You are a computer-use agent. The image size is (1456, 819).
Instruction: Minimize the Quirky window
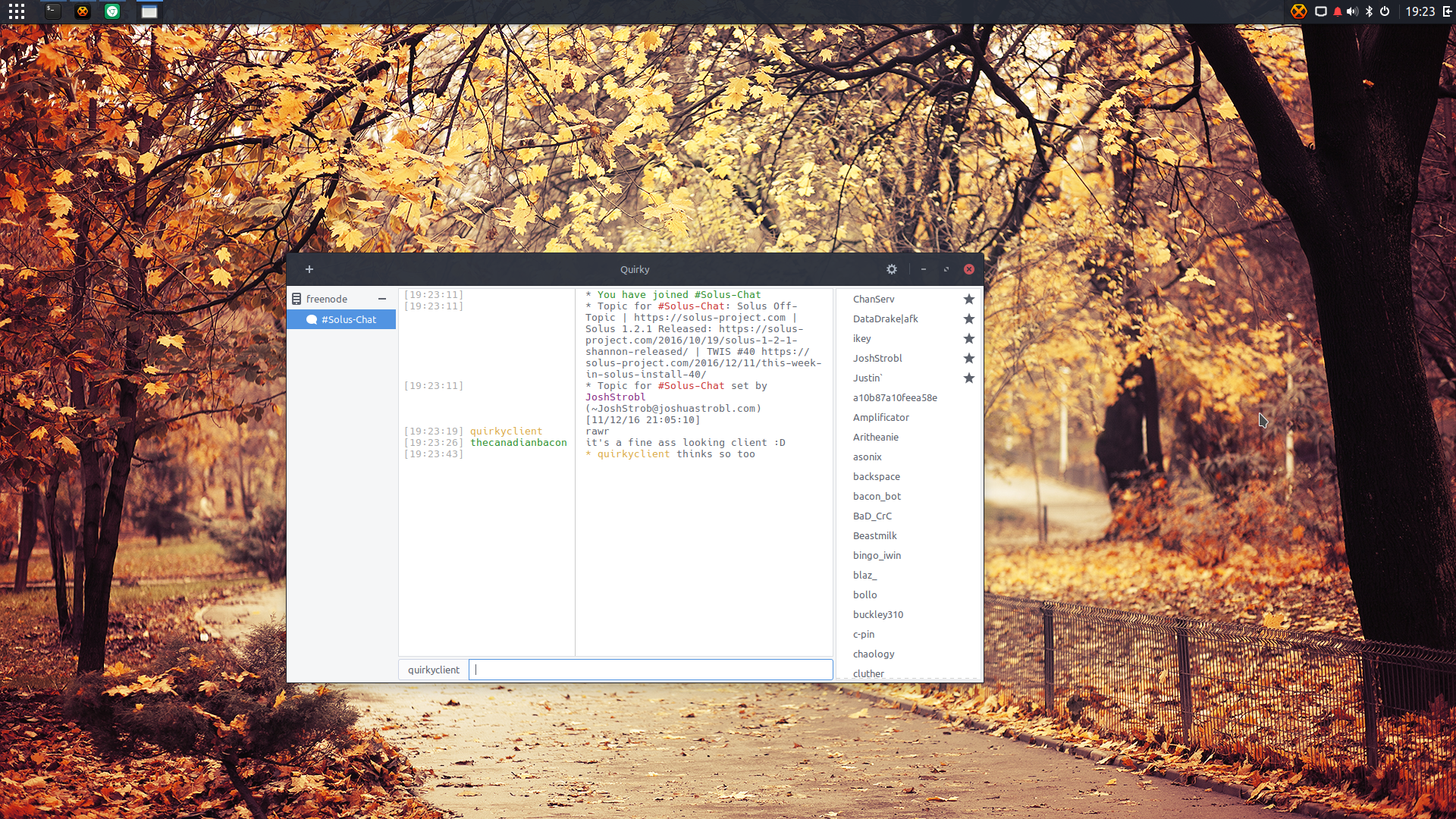click(923, 269)
